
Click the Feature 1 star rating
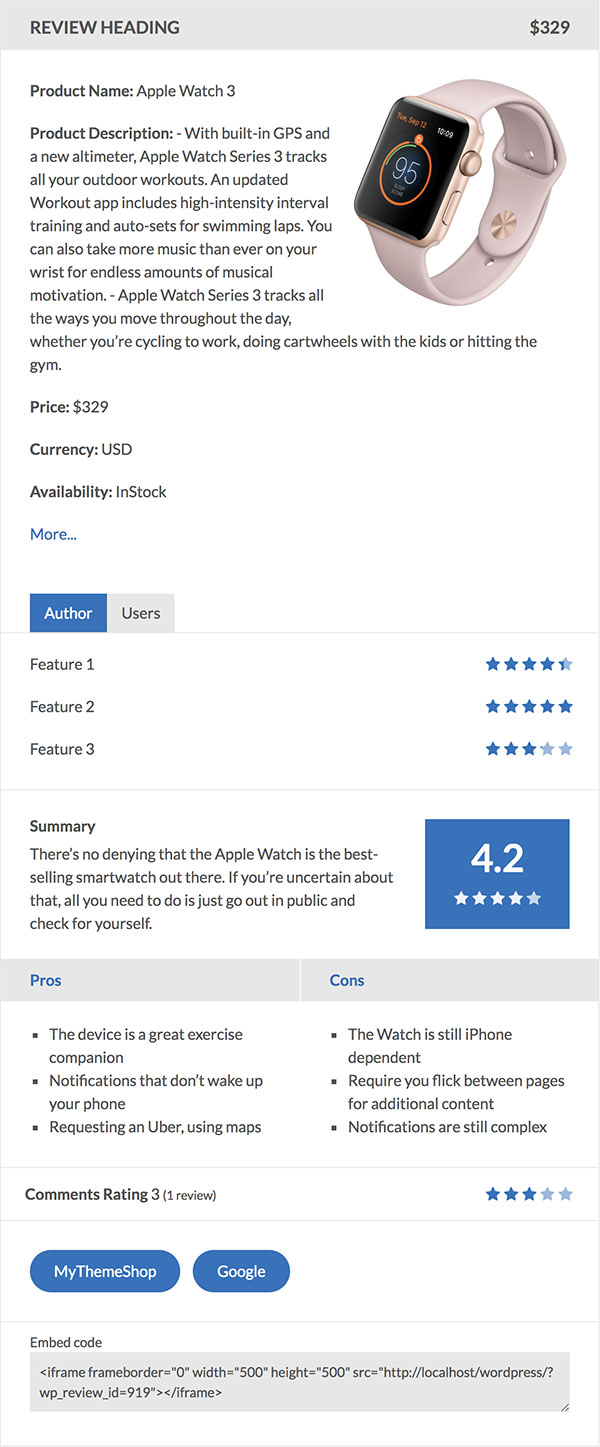pos(529,664)
